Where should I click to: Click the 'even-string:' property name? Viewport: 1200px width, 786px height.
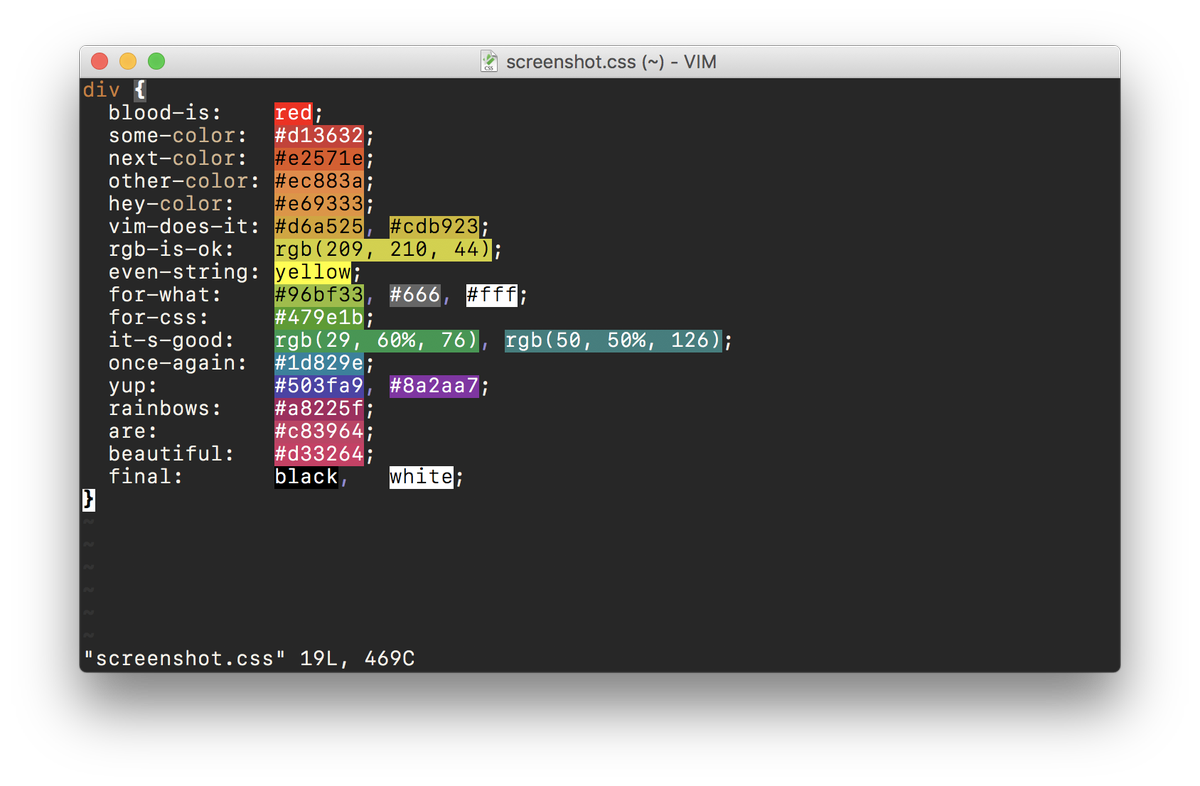coord(184,272)
